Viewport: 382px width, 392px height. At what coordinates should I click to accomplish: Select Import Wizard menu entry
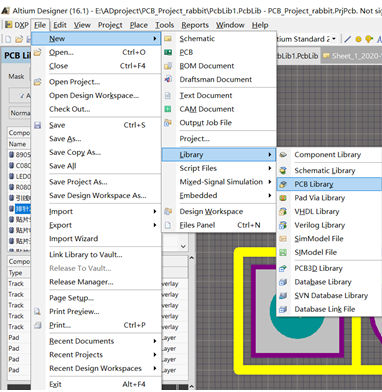click(x=74, y=239)
